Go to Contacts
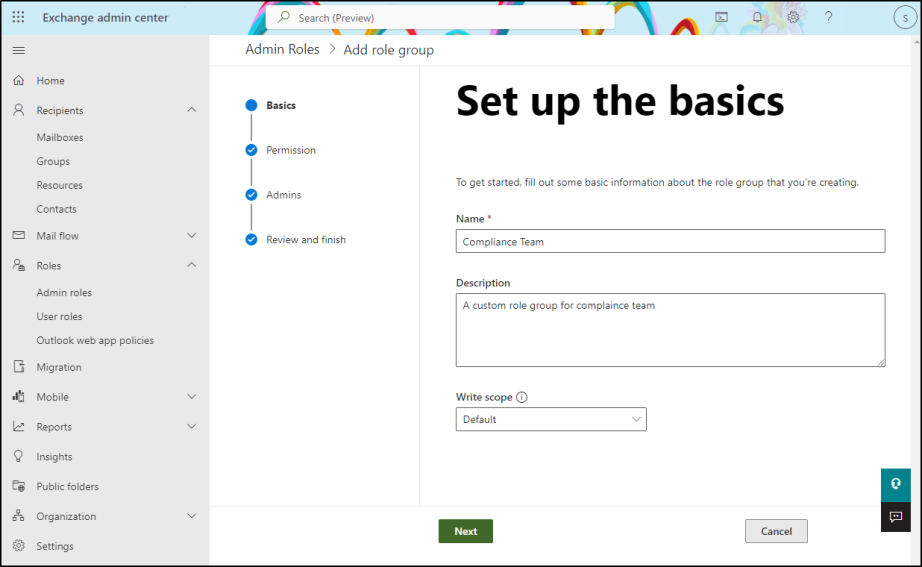The height and width of the screenshot is (567, 922). pos(56,209)
